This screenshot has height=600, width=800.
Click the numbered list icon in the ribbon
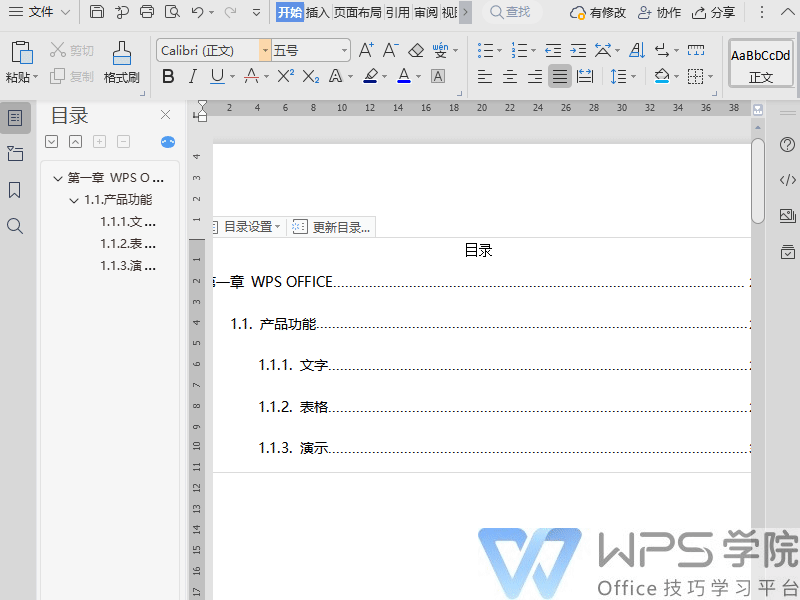(519, 48)
